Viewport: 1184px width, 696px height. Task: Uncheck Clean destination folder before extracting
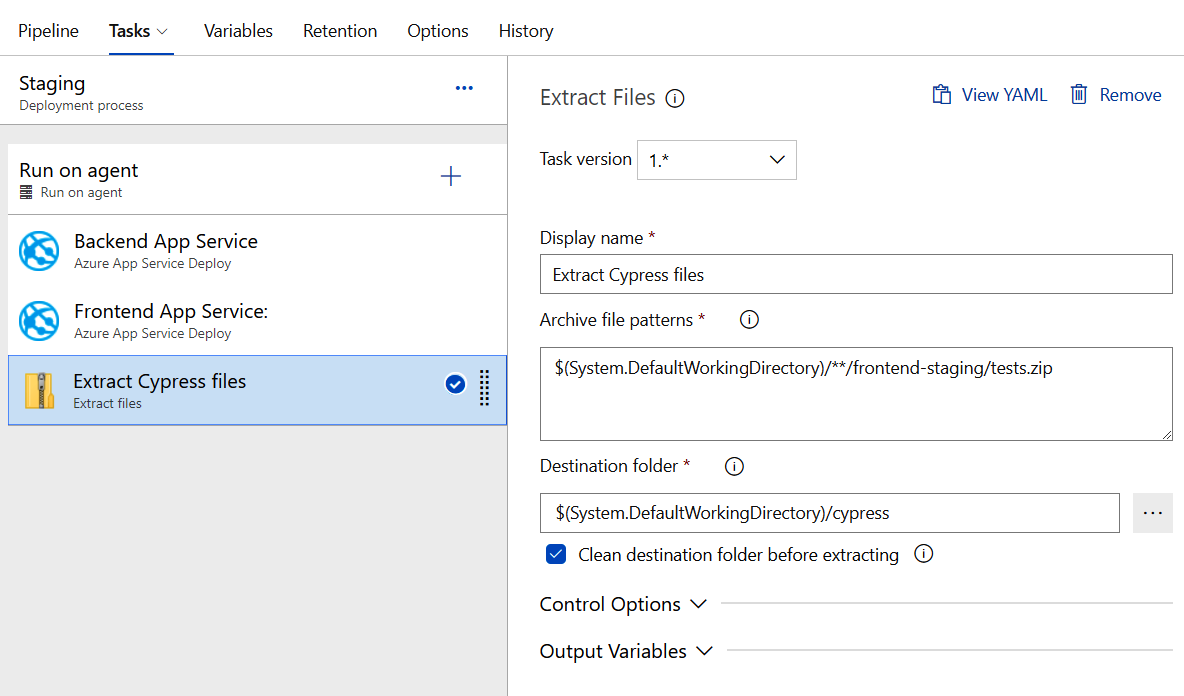click(556, 555)
